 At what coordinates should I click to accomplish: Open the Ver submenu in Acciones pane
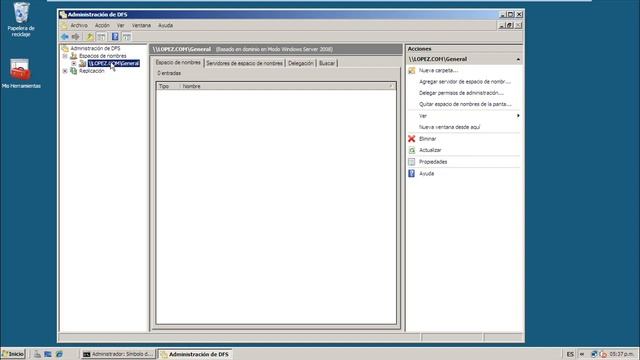[464, 116]
